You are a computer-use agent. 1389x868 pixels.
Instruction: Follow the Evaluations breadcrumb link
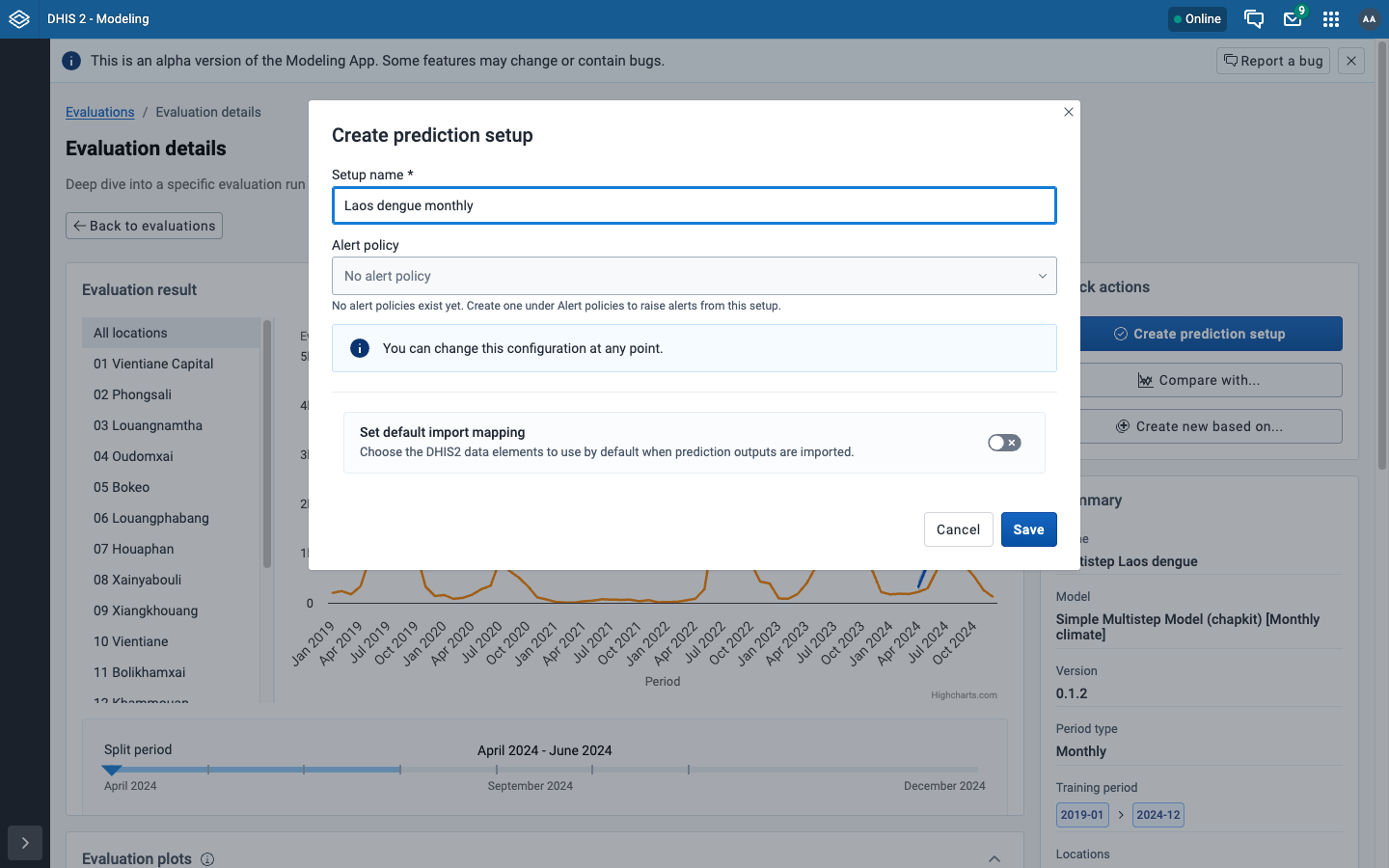[x=100, y=112]
